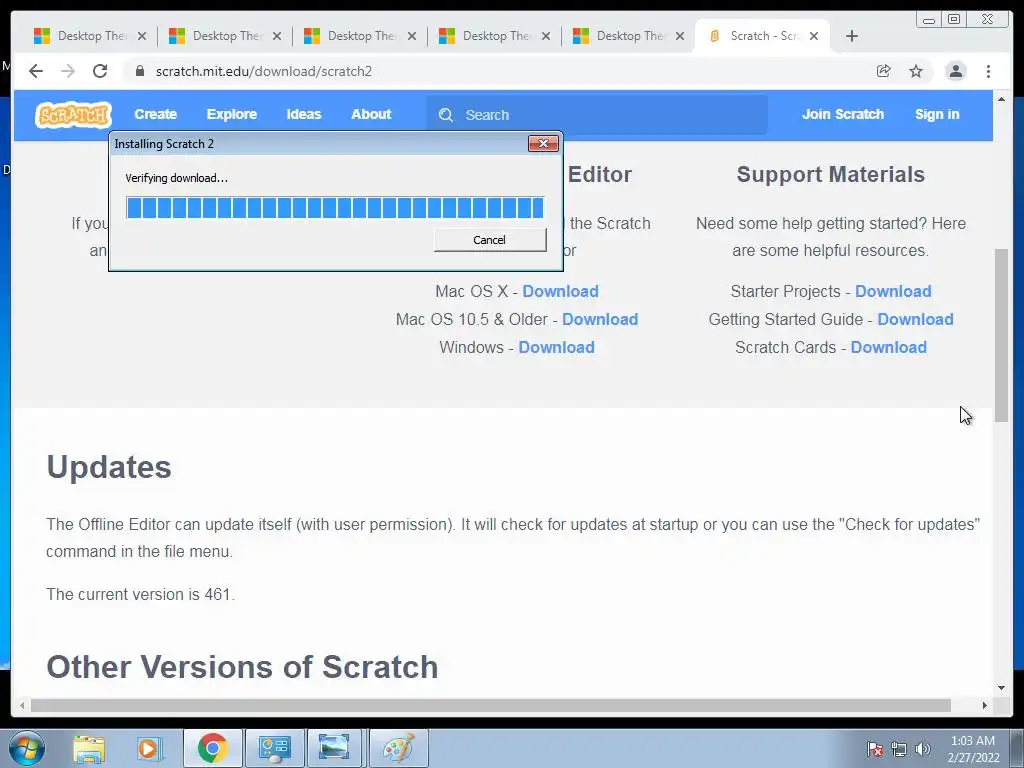This screenshot has height=768, width=1024.
Task: Open Control Panel taskbar icon
Action: (x=274, y=748)
